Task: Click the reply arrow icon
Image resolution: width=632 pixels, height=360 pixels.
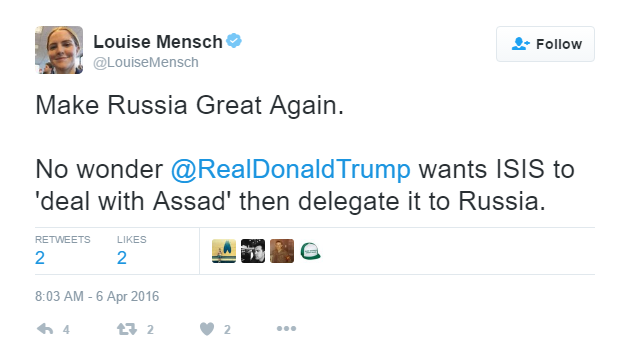Action: click(x=45, y=329)
